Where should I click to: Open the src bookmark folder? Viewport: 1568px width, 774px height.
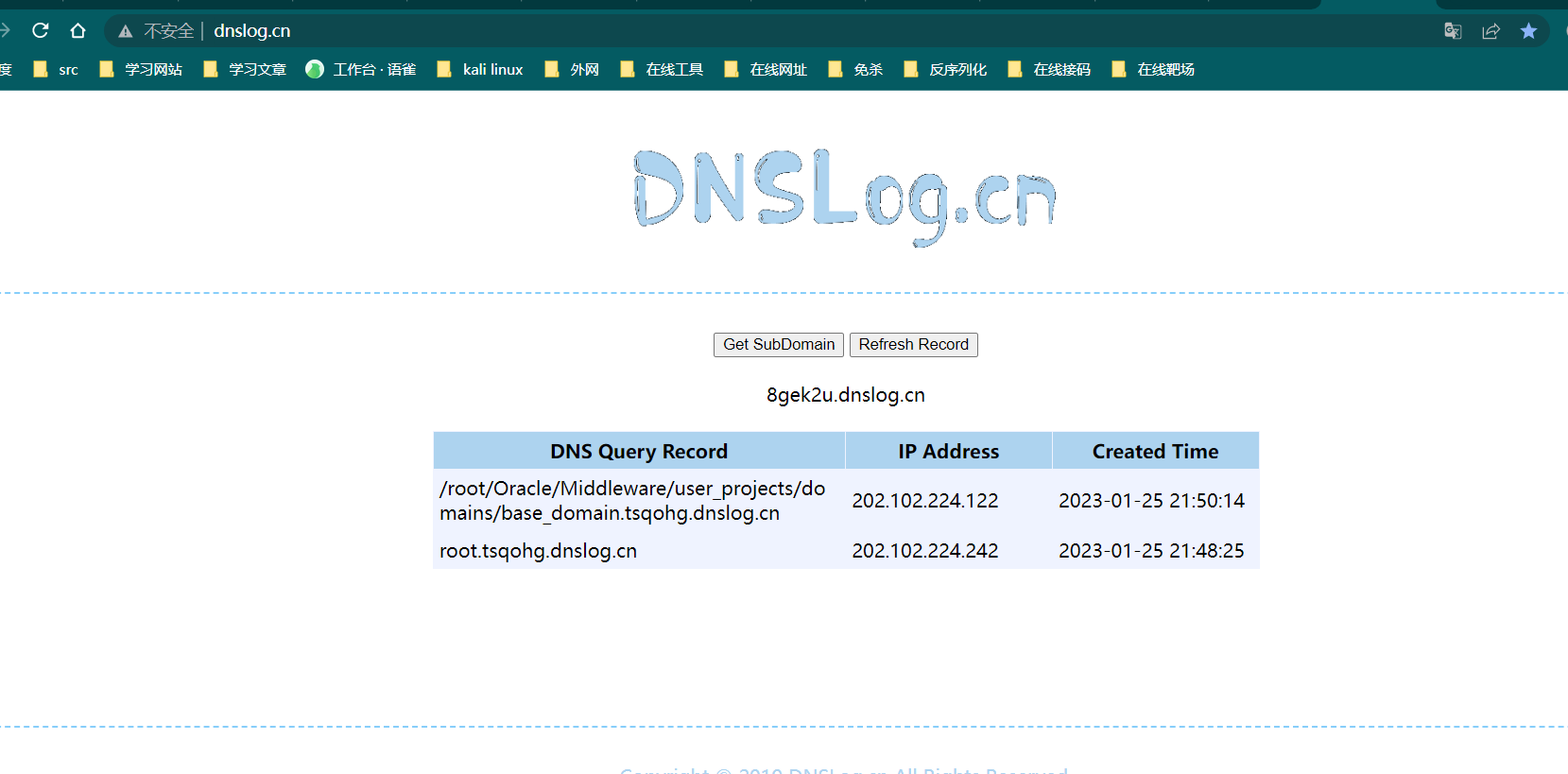coord(56,69)
